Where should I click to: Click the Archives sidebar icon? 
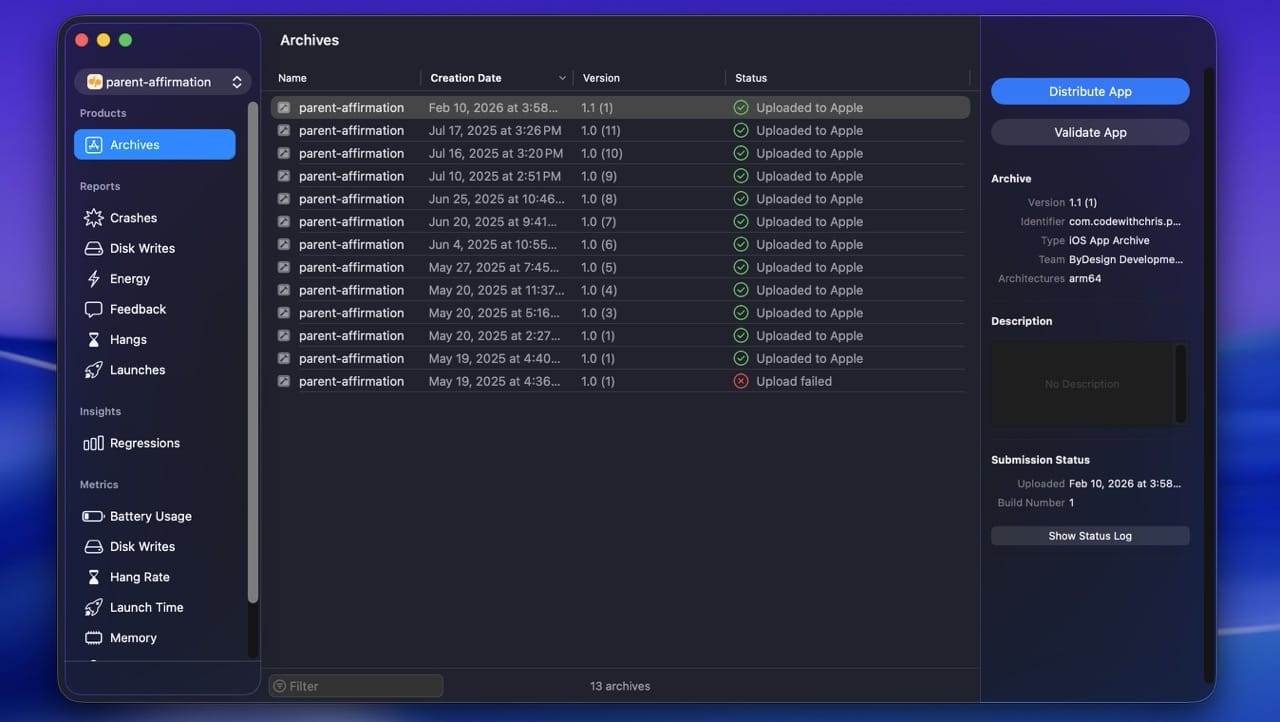click(x=93, y=145)
